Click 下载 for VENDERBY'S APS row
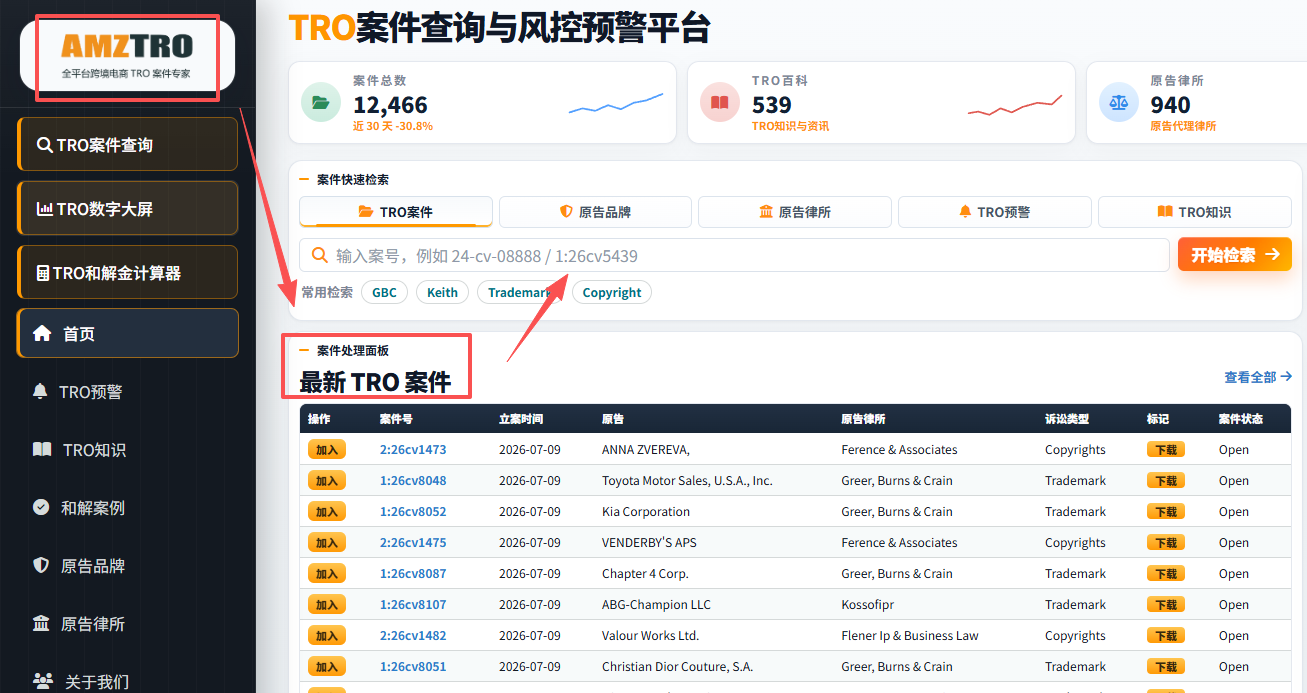 (x=1165, y=542)
